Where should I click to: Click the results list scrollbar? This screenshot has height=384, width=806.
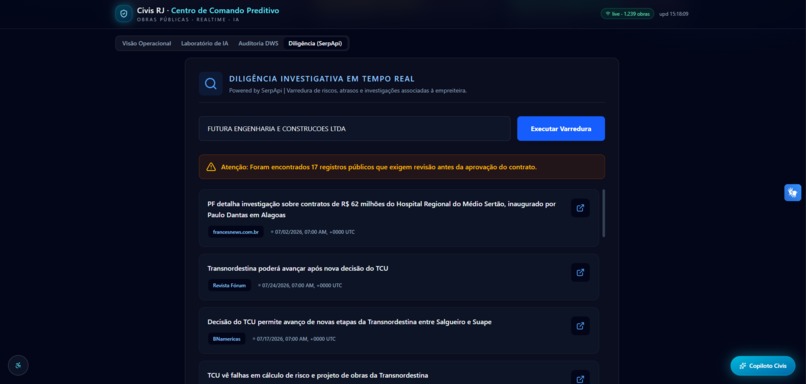point(603,213)
